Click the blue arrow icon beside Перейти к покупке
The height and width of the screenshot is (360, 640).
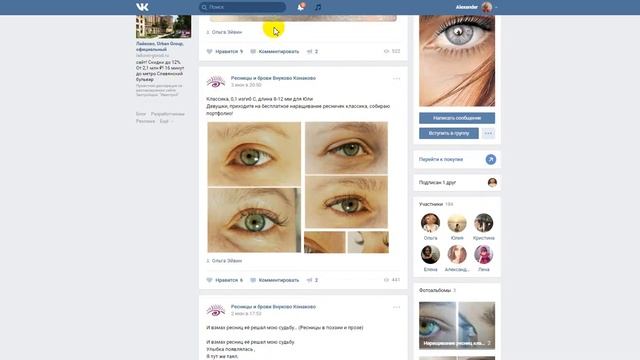coord(491,159)
